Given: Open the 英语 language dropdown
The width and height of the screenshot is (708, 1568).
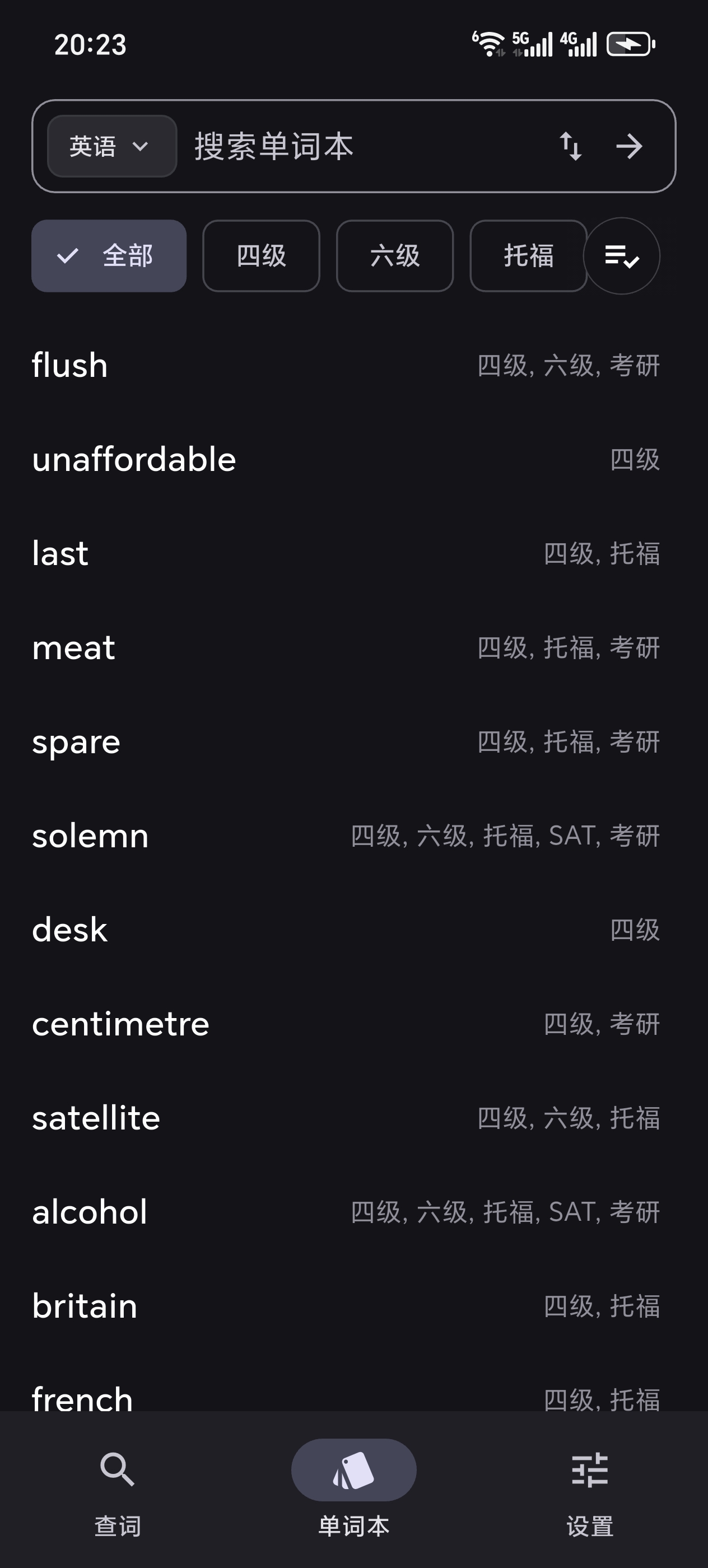Looking at the screenshot, I should 112,146.
